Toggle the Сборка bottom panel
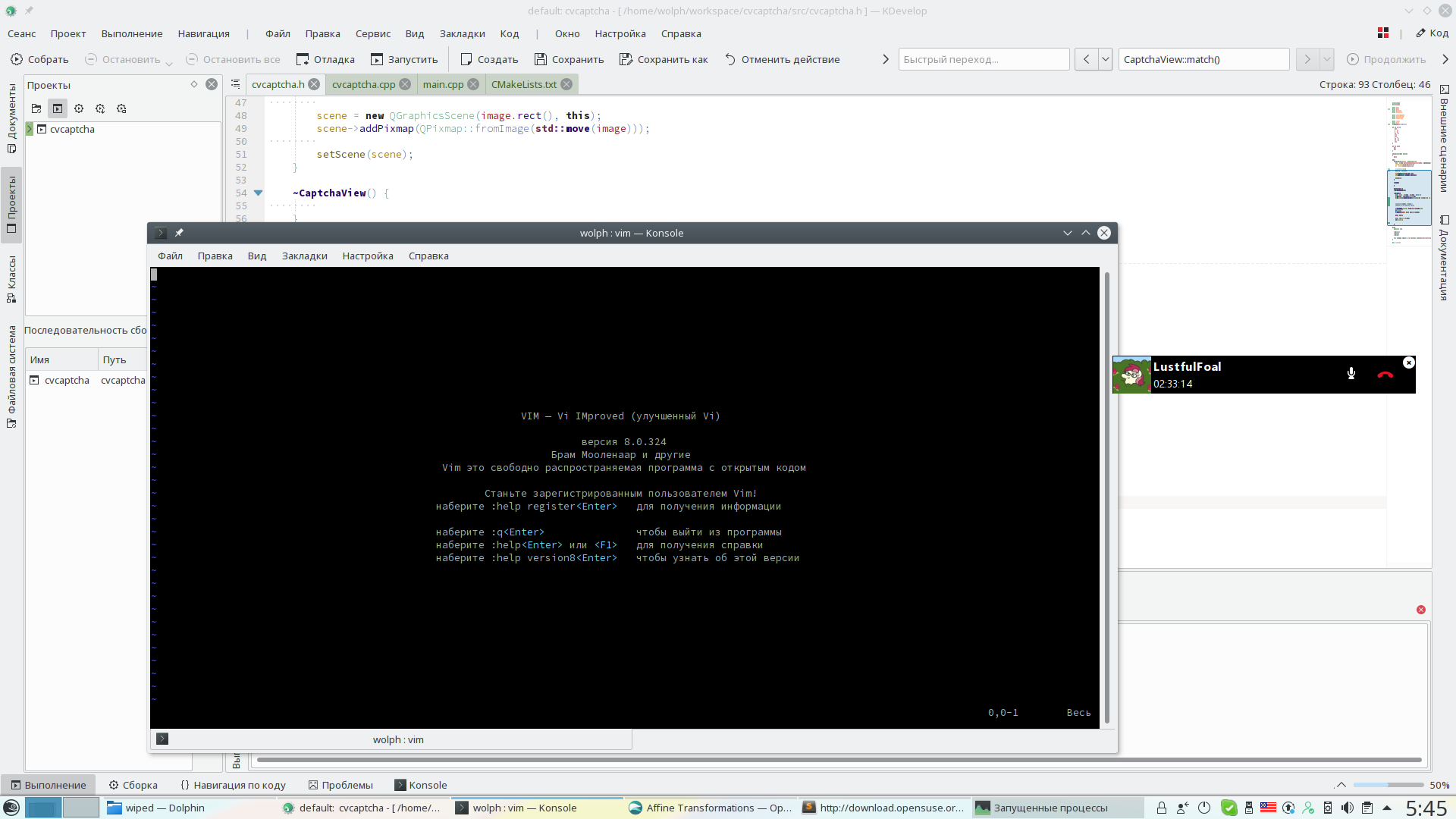 (133, 785)
